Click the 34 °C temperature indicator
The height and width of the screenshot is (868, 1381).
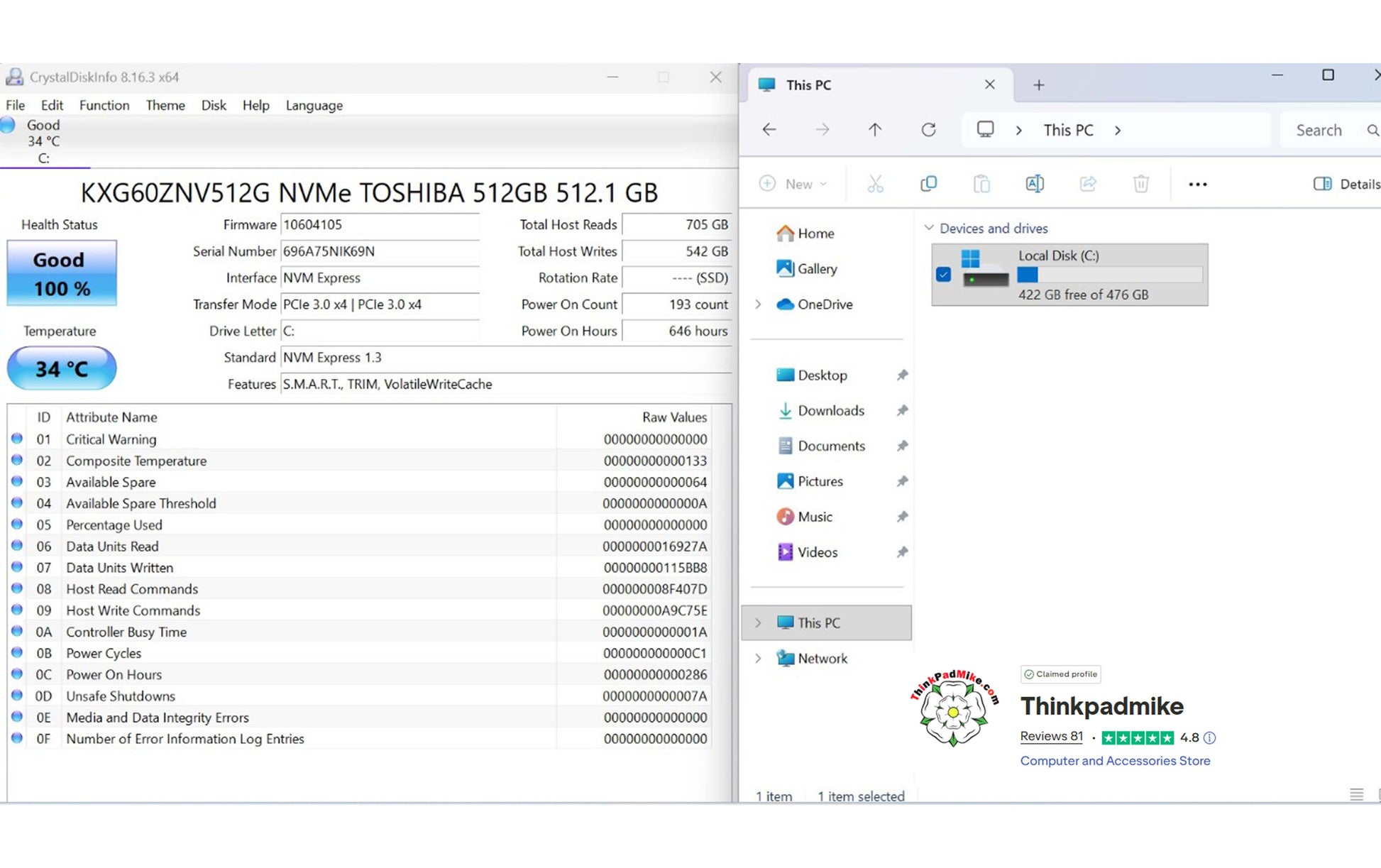tap(62, 368)
